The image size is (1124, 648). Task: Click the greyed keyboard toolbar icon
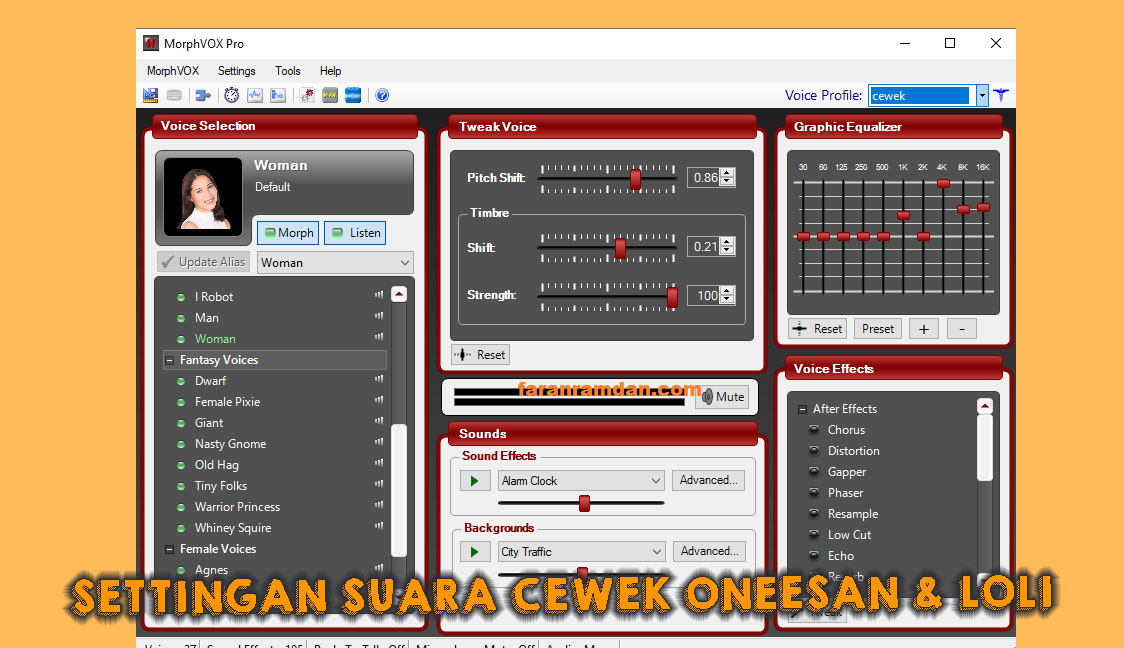click(173, 95)
